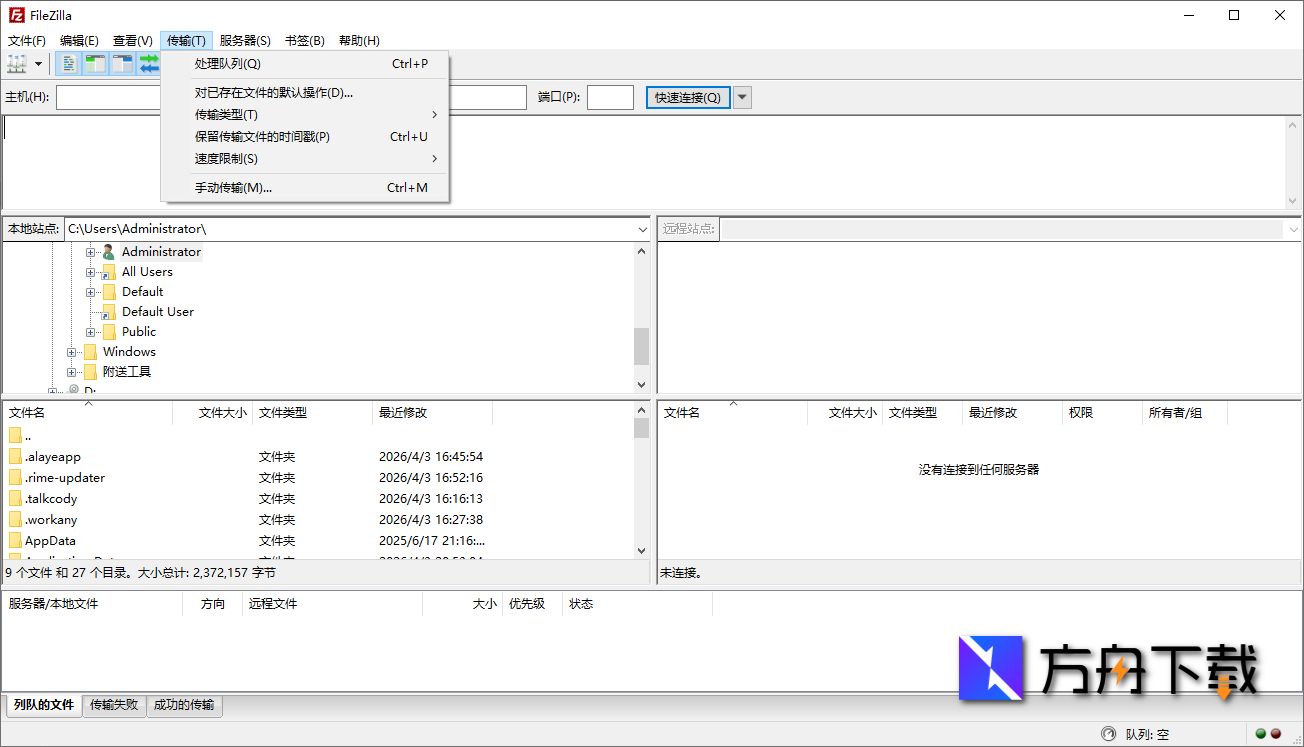Enable 保留传输文件的时间戳 option
Screen dimensions: 1304x747
point(260,136)
